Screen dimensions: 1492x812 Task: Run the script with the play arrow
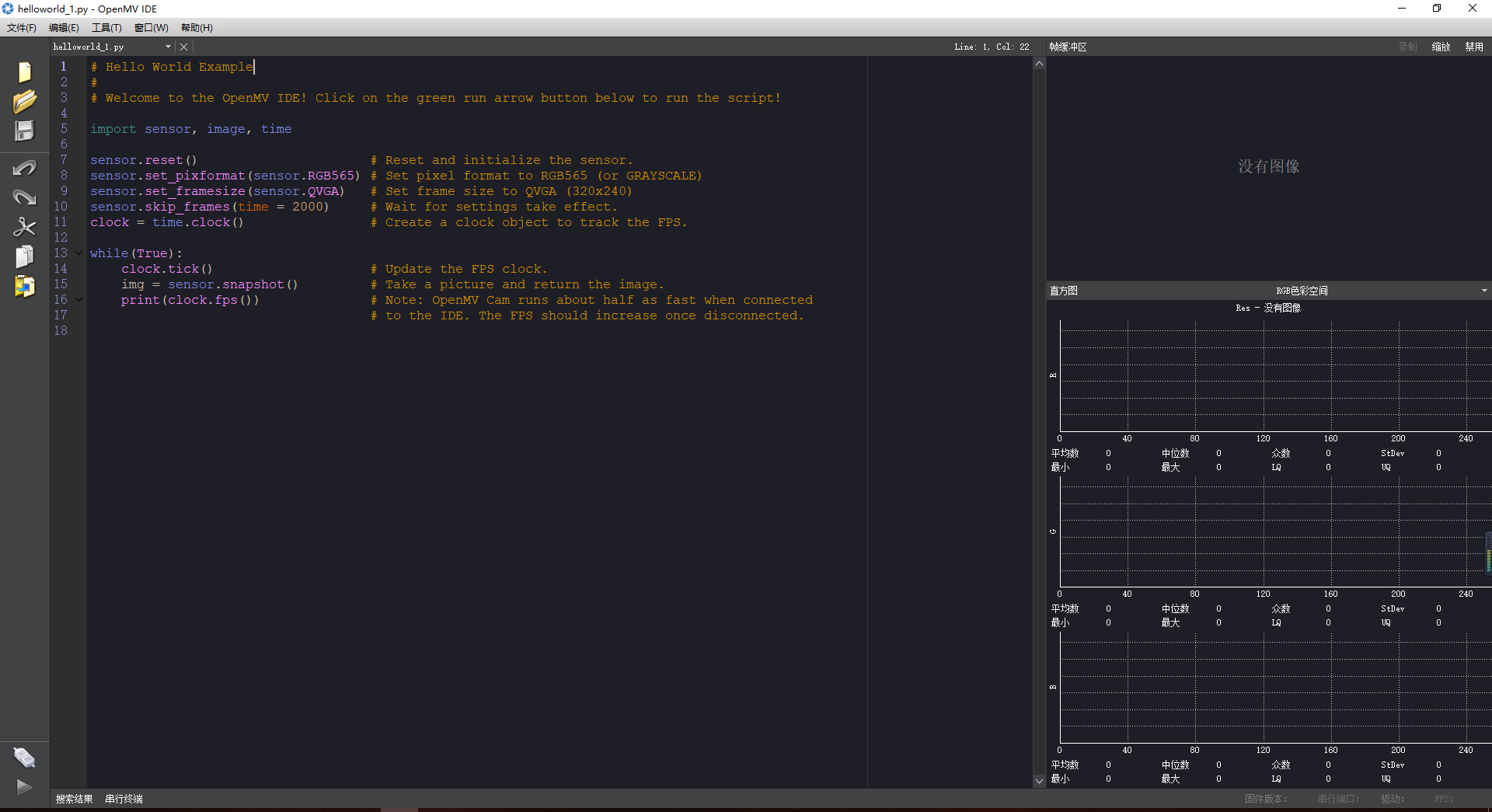[x=24, y=787]
